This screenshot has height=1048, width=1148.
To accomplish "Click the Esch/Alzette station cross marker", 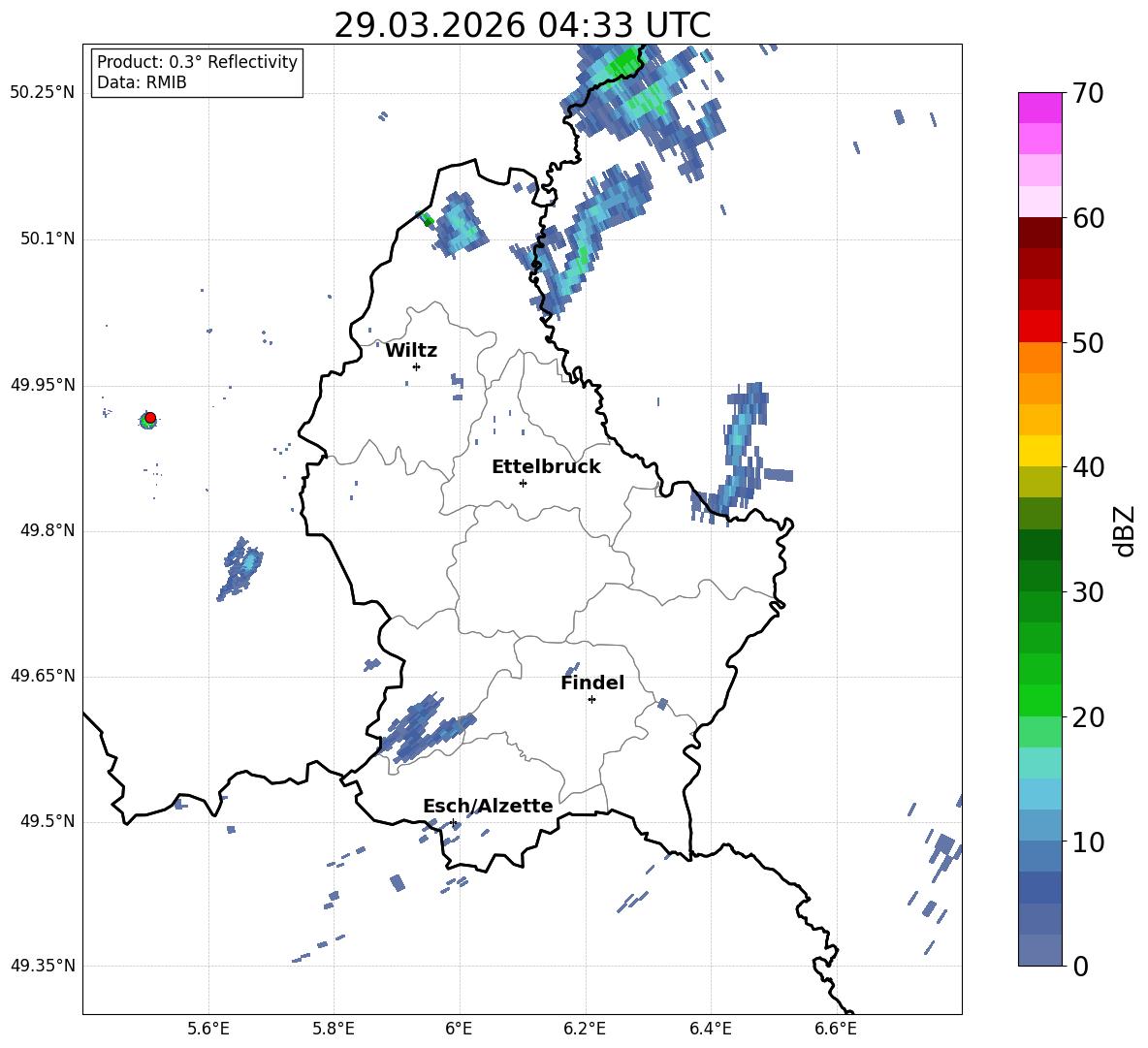I will [453, 822].
